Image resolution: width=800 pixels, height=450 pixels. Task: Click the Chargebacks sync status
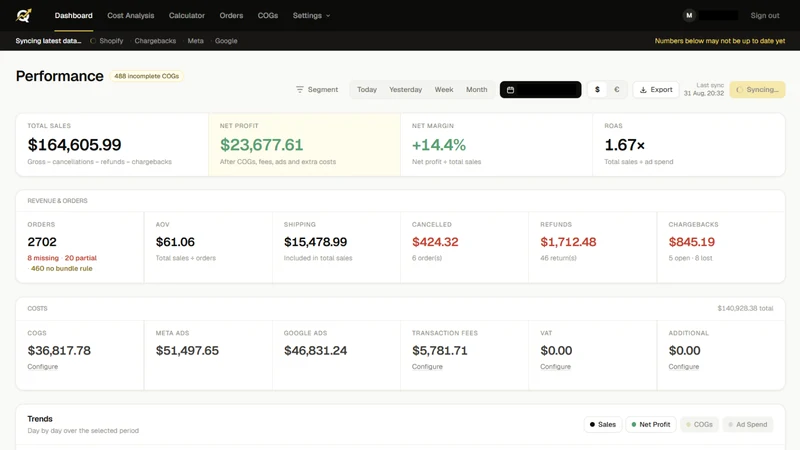(155, 41)
